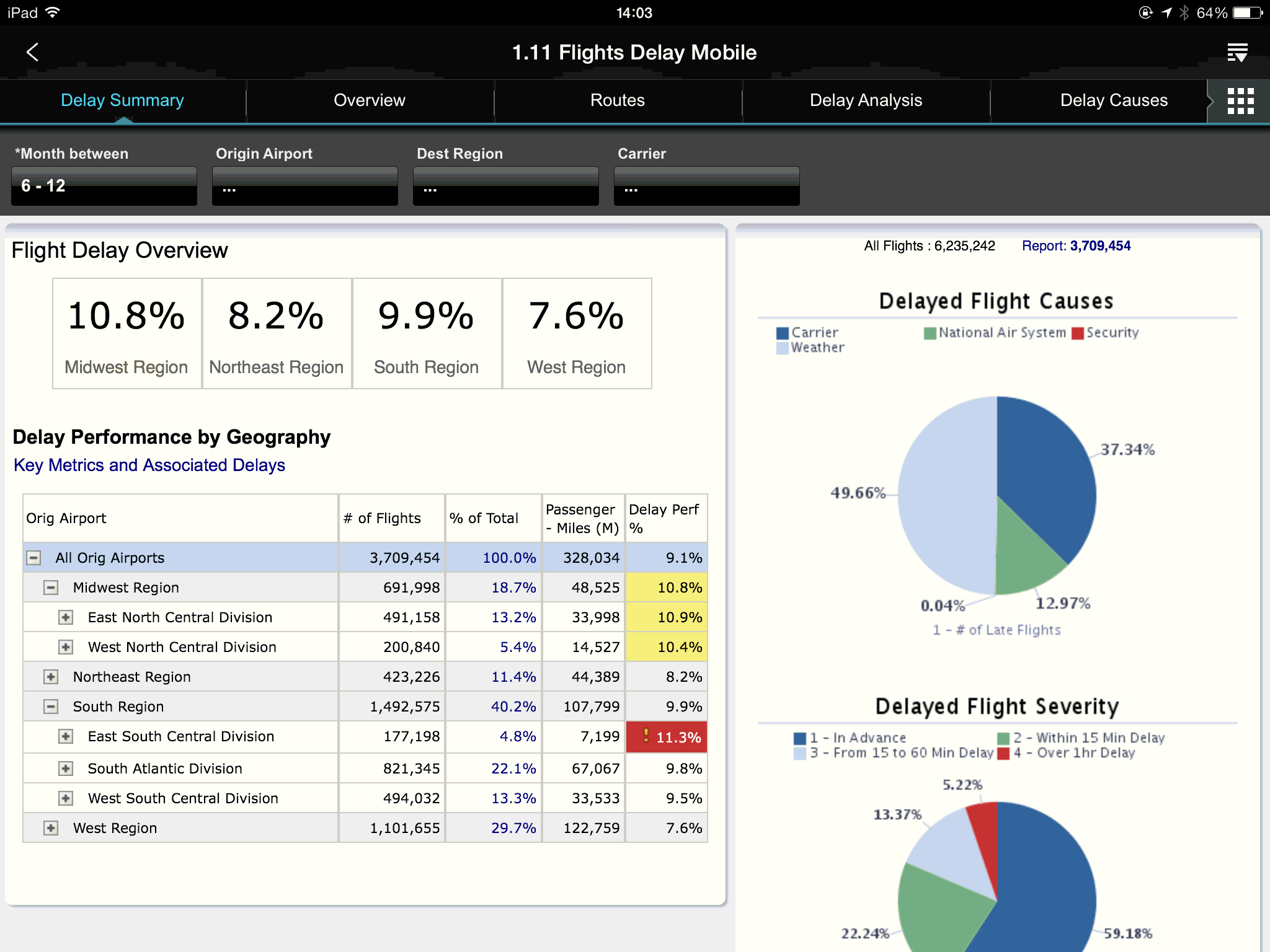Screen dimensions: 1270x952
Task: Click the Security red legend square
Action: pyautogui.click(x=1077, y=333)
